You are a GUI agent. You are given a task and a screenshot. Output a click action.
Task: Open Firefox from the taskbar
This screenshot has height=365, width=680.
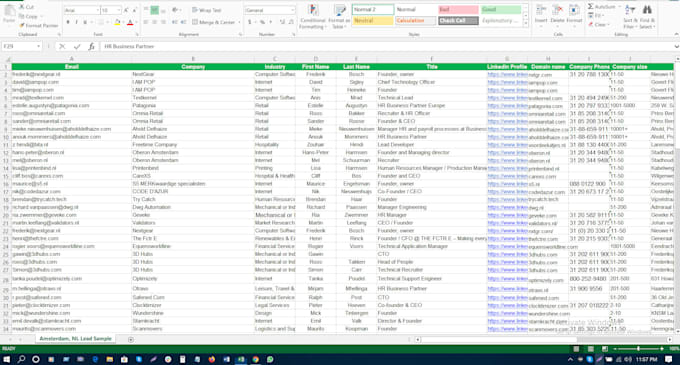pos(212,359)
